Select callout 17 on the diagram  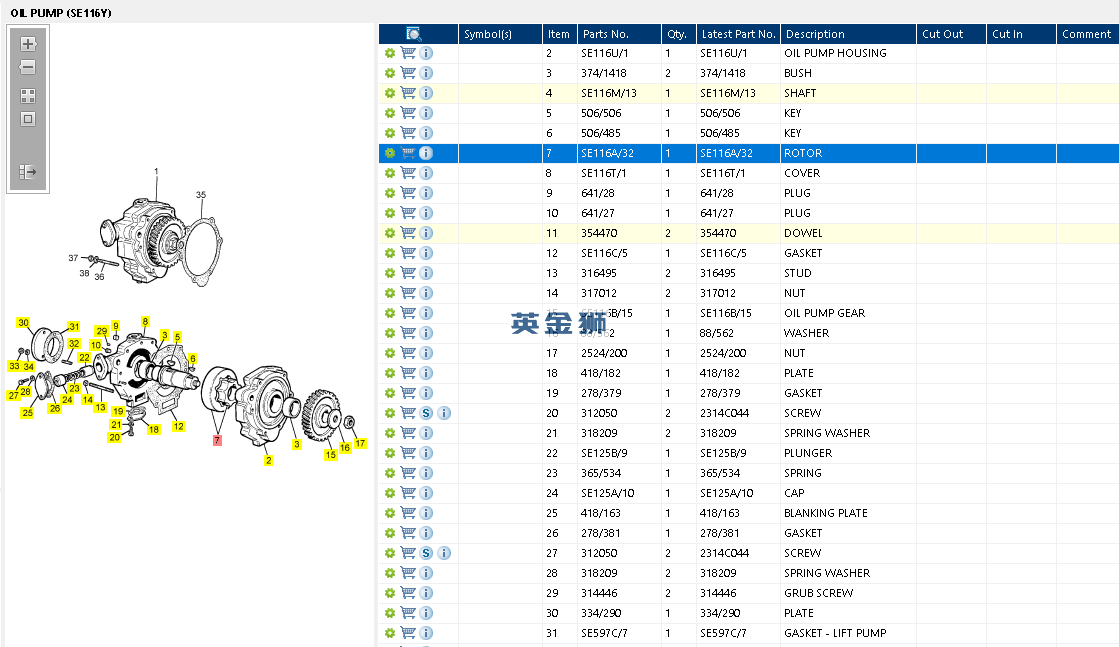click(360, 443)
